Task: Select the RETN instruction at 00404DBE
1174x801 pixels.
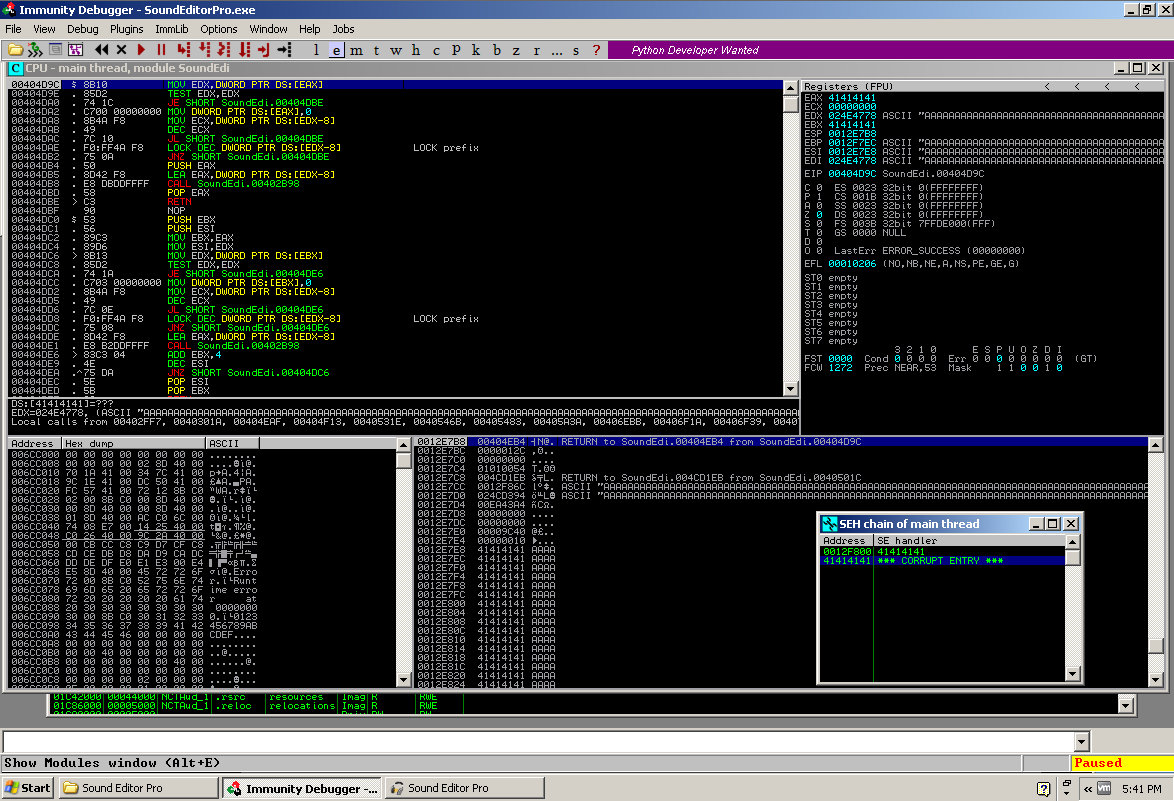Action: (x=180, y=202)
